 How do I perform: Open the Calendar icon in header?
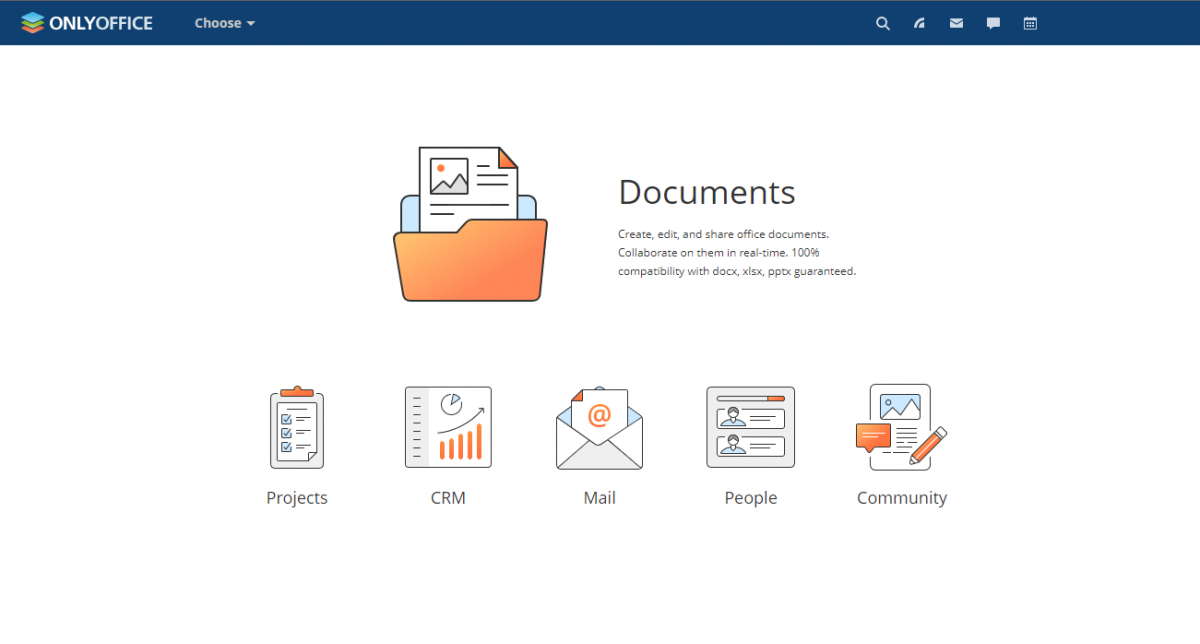1030,23
